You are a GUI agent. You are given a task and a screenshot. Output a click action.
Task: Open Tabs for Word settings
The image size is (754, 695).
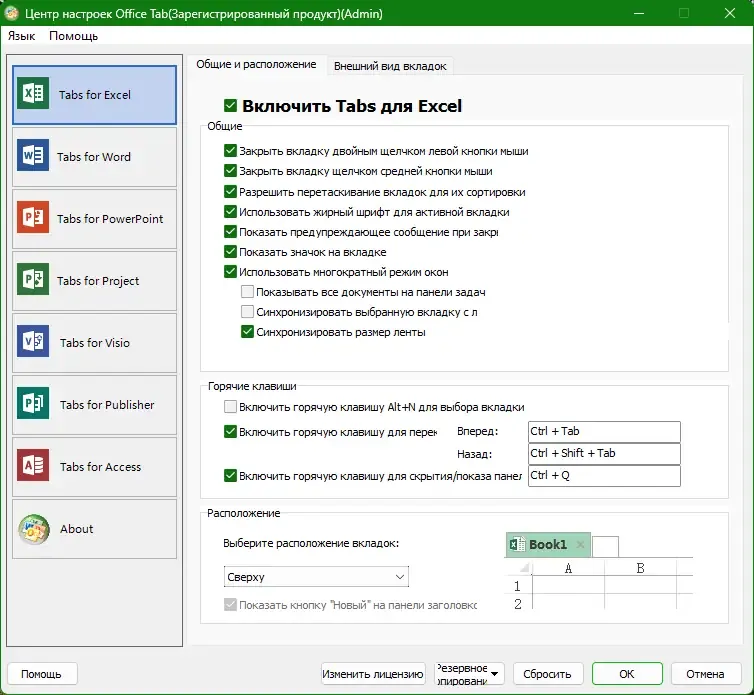[94, 157]
